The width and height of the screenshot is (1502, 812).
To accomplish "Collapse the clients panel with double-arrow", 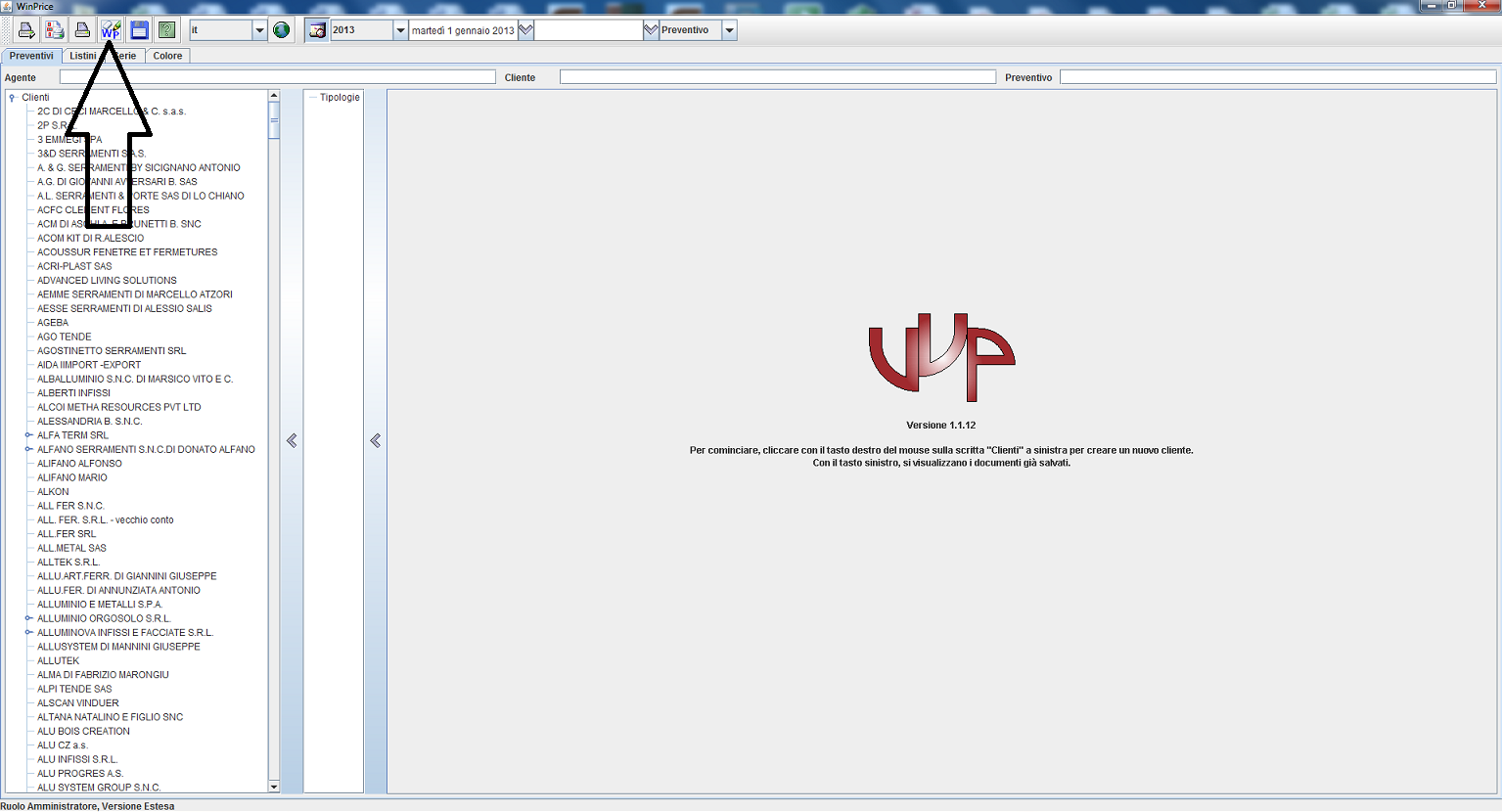I will pos(292,441).
